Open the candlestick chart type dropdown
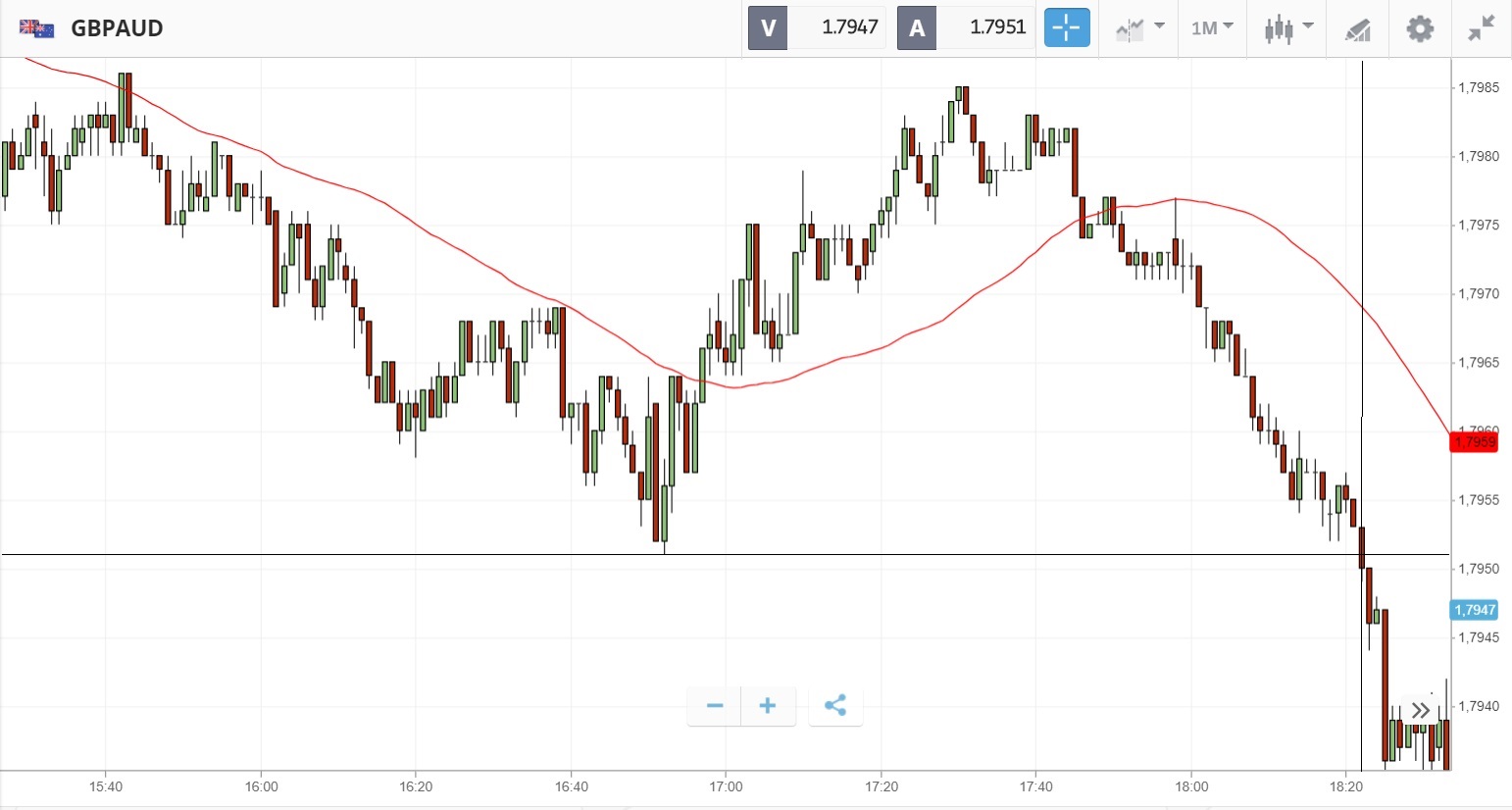The height and width of the screenshot is (810, 1512). (x=1287, y=28)
